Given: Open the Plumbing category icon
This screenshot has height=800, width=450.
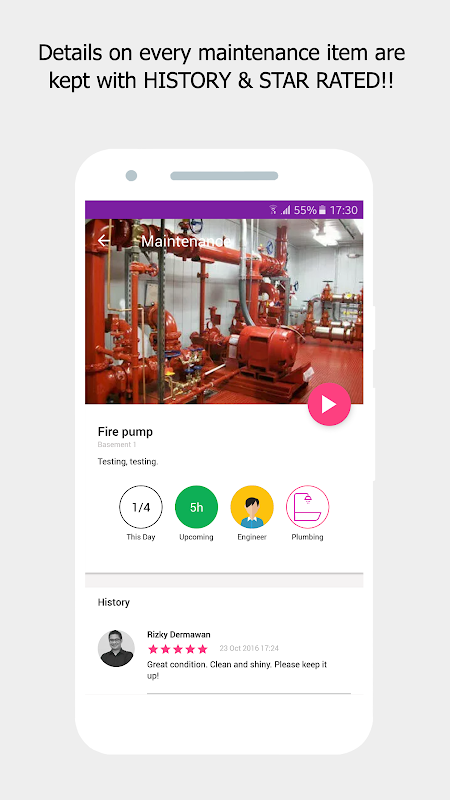Looking at the screenshot, I should (308, 507).
